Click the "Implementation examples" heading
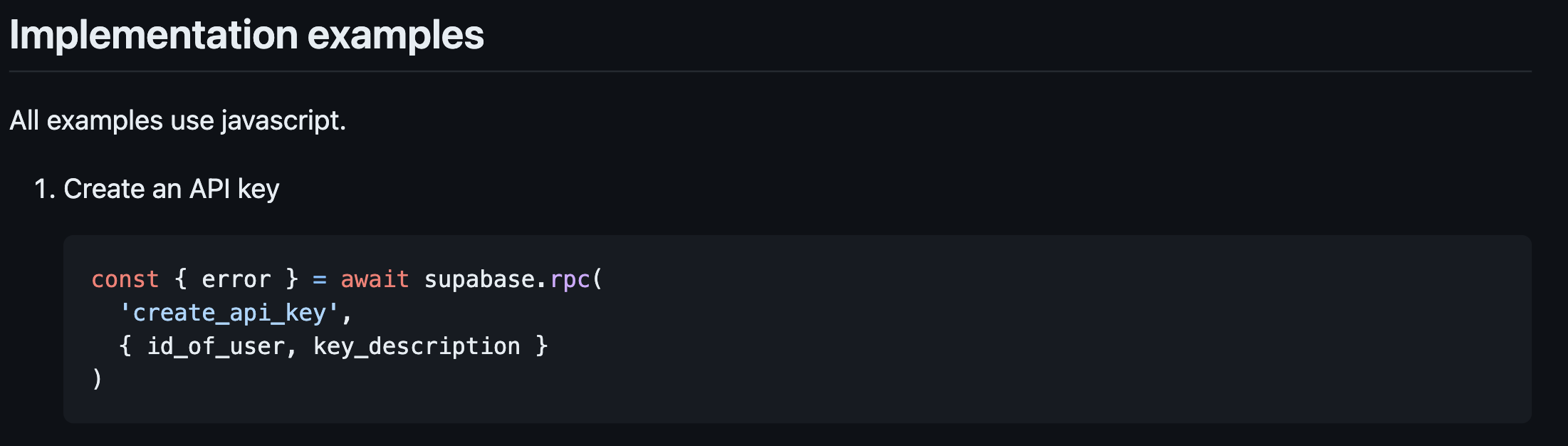This screenshot has width=1568, height=446. tap(246, 36)
